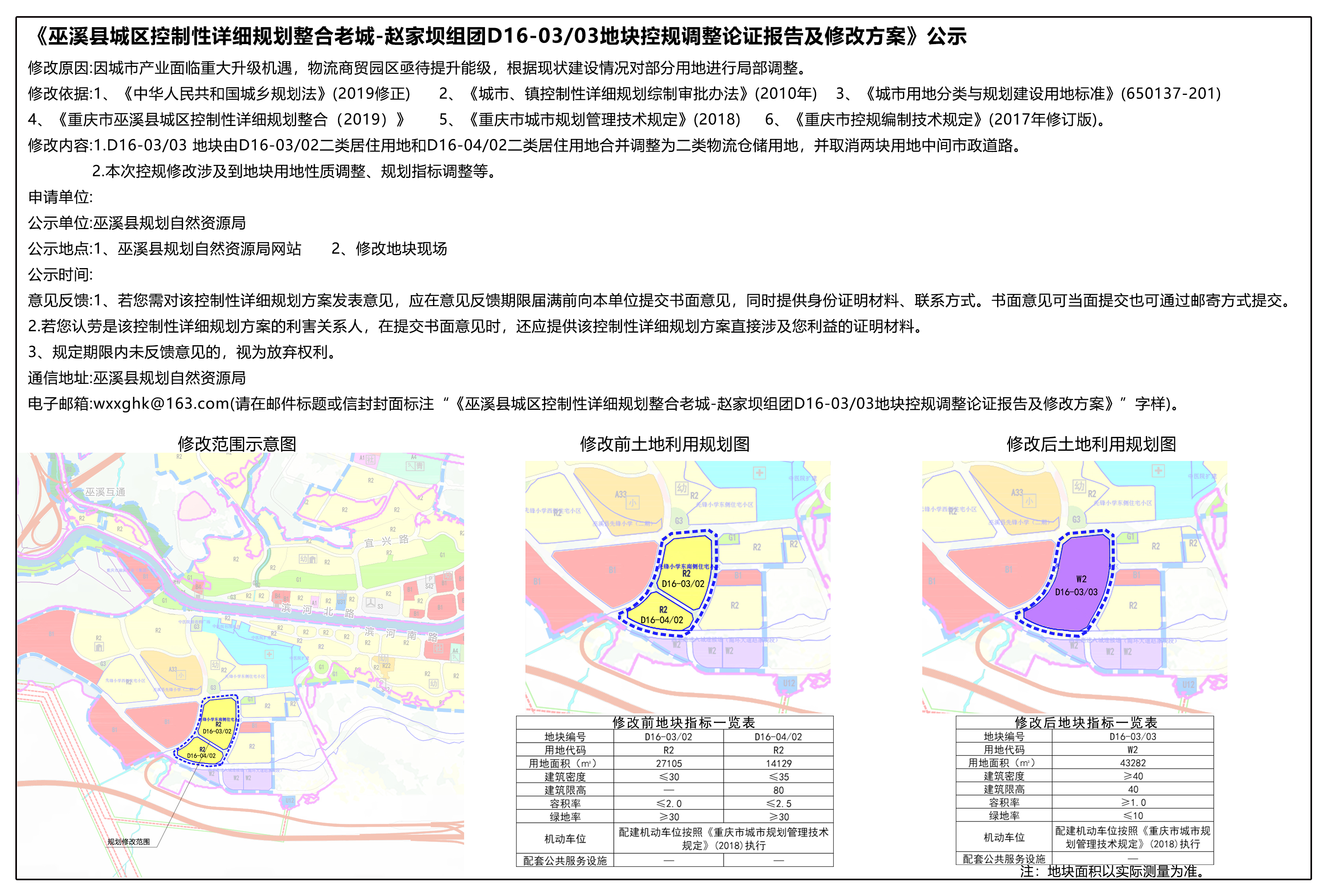Click the plot ratio cell ≤2. 5

pyautogui.click(x=778, y=803)
